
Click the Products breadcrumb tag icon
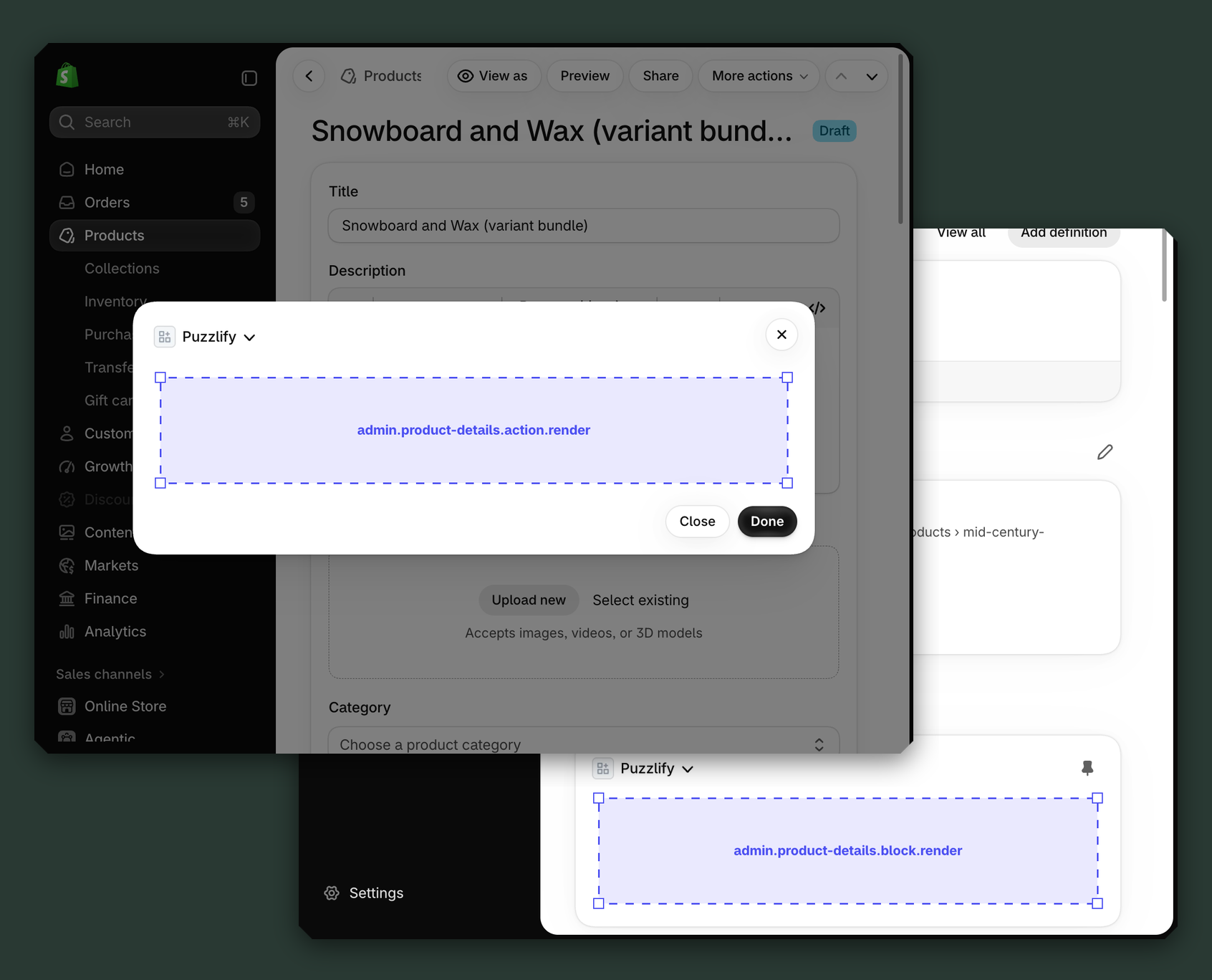pyautogui.click(x=349, y=76)
